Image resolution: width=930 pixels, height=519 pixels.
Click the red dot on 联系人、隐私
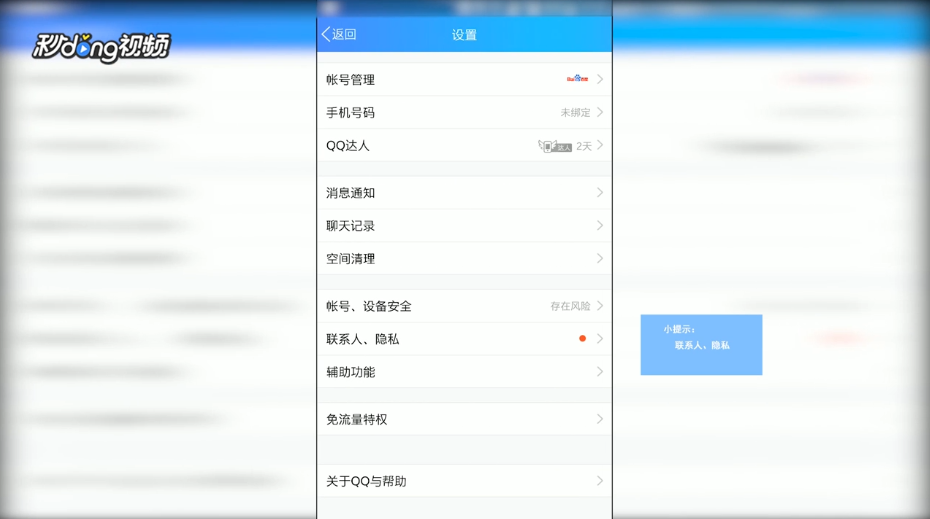[582, 338]
